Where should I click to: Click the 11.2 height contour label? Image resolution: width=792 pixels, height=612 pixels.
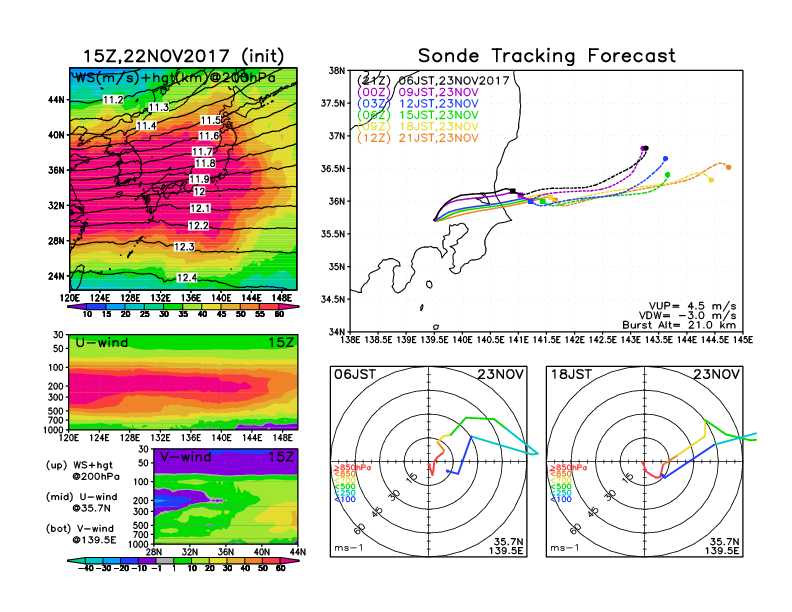coord(113,99)
